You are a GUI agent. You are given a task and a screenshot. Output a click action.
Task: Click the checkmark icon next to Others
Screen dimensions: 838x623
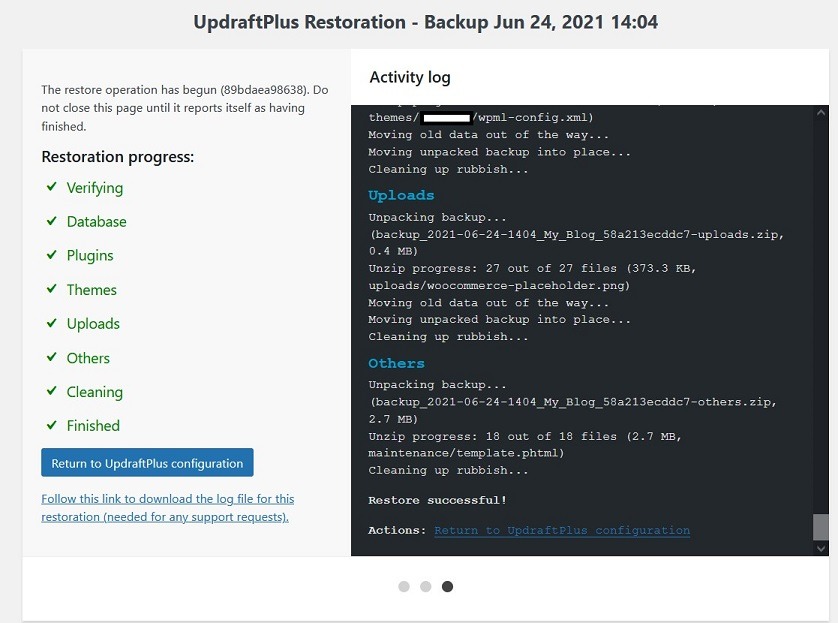[x=52, y=357]
